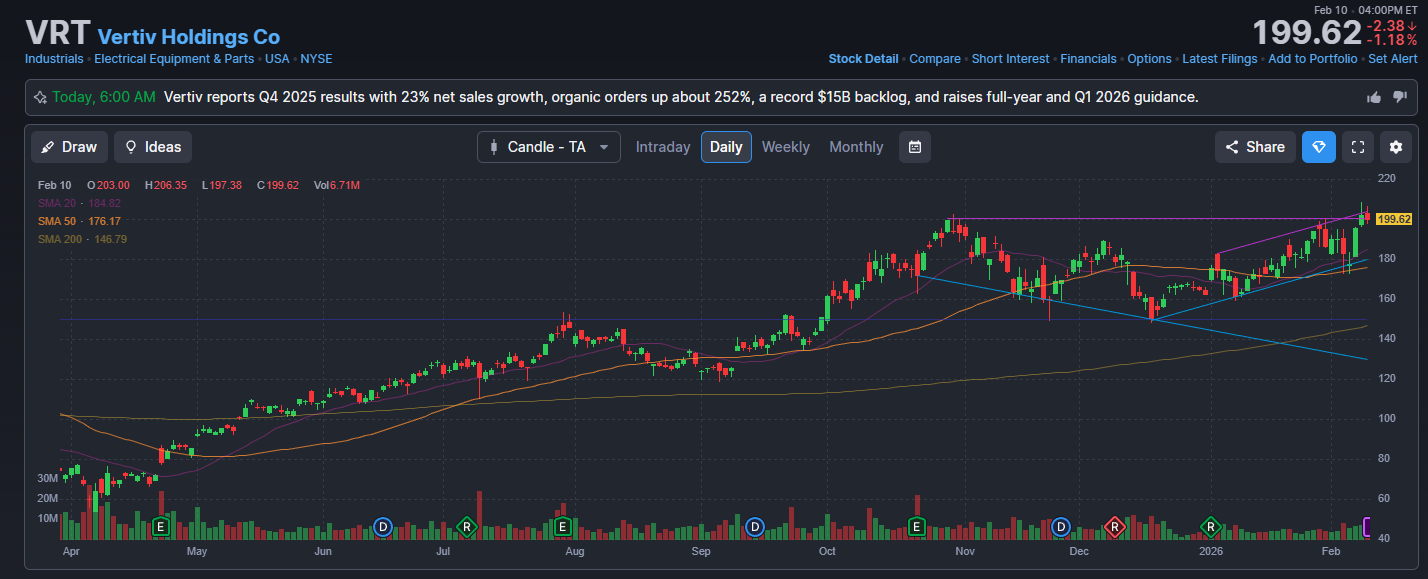1428x579 pixels.
Task: Select the Daily timeframe
Action: (x=726, y=147)
